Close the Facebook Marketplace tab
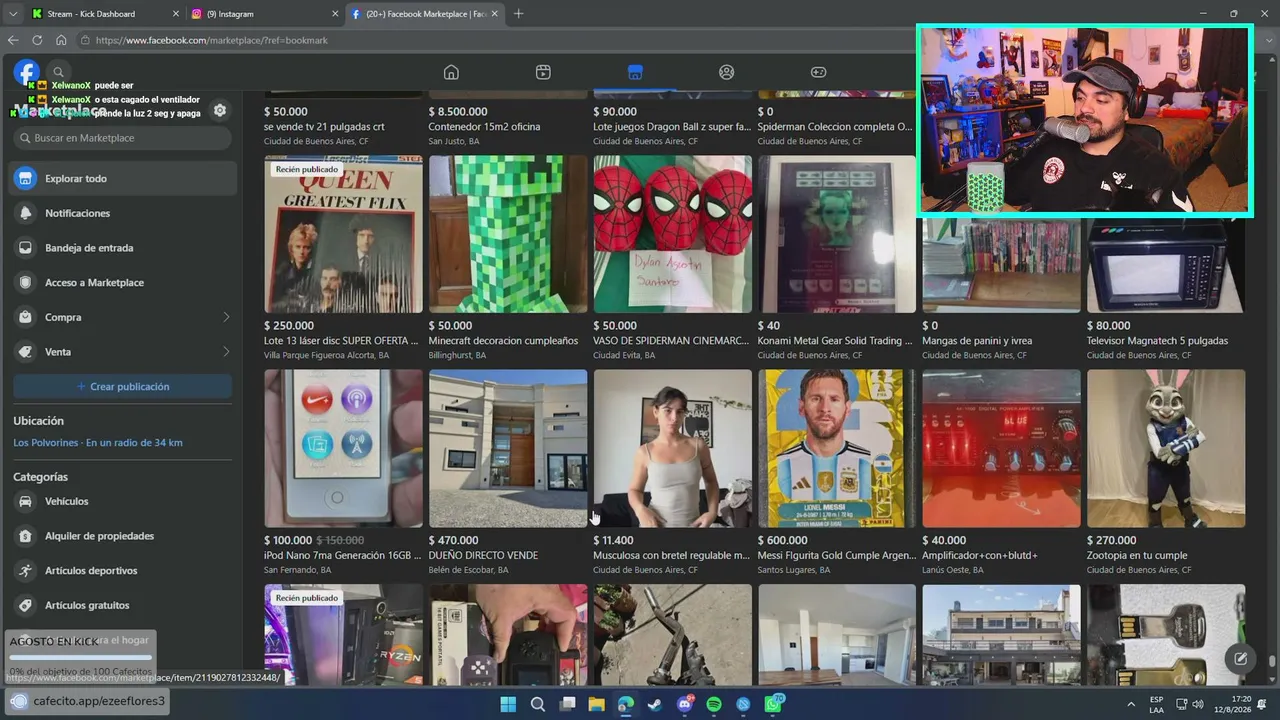The height and width of the screenshot is (720, 1280). click(494, 14)
